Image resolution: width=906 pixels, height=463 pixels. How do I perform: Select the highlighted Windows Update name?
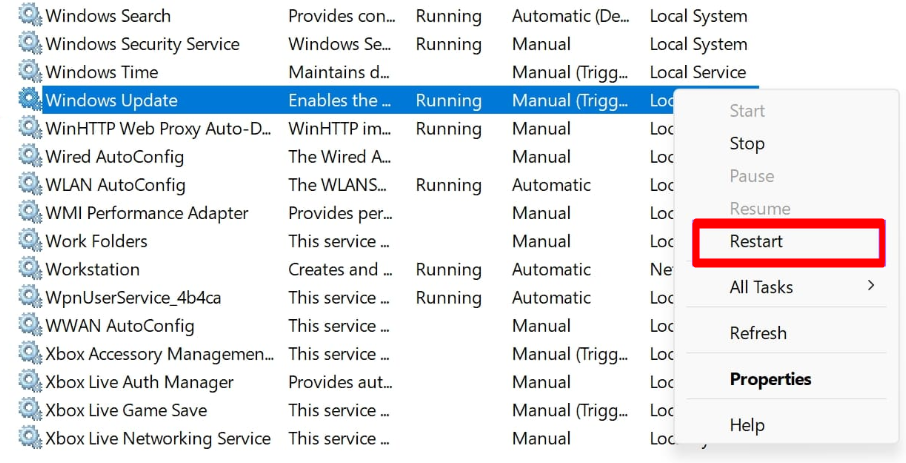[112, 101]
